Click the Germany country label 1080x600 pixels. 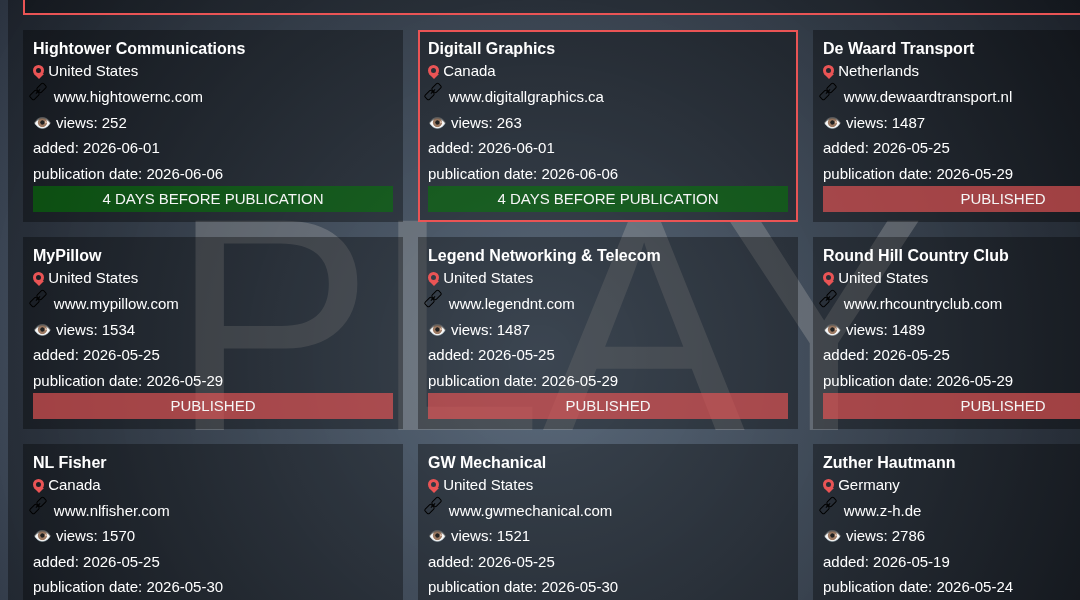pyautogui.click(x=869, y=486)
